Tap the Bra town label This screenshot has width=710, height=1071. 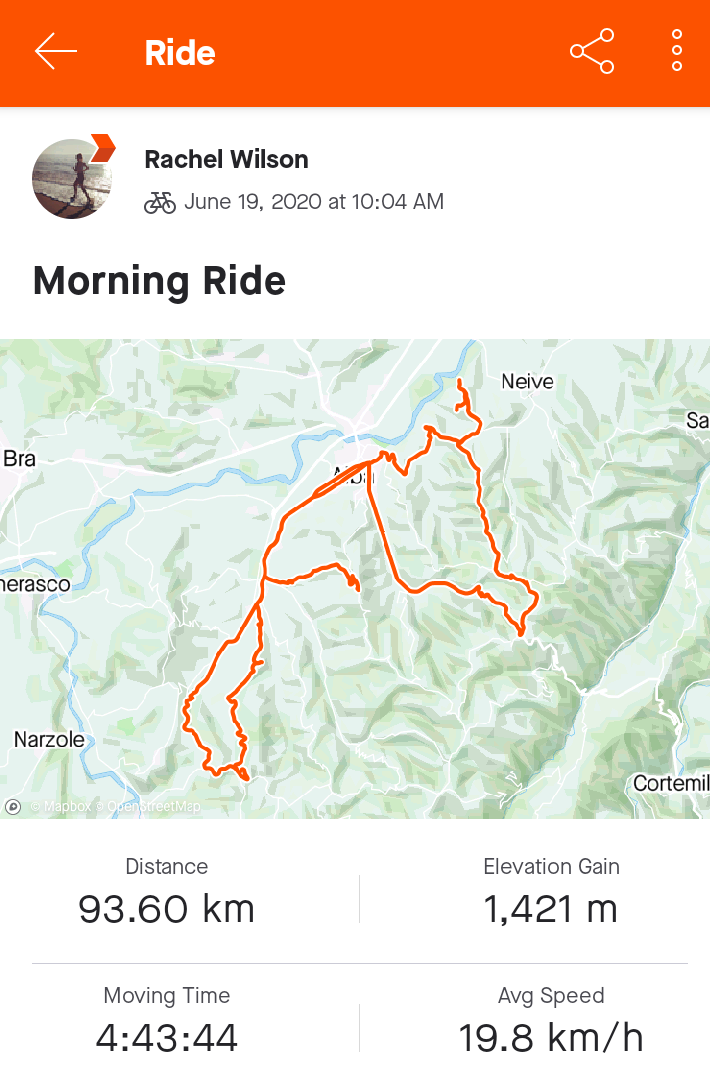coord(19,458)
